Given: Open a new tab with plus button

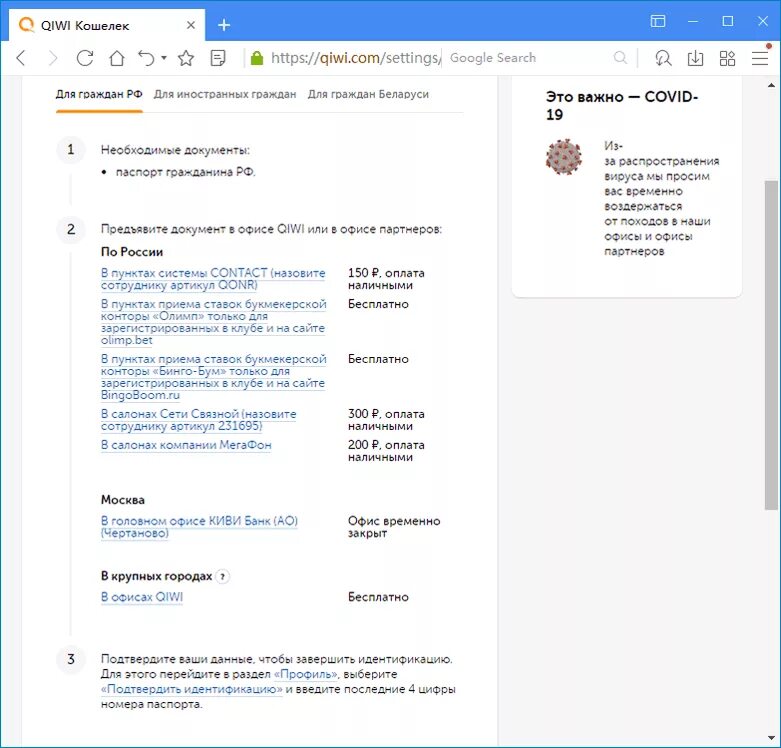Looking at the screenshot, I should click(x=224, y=25).
